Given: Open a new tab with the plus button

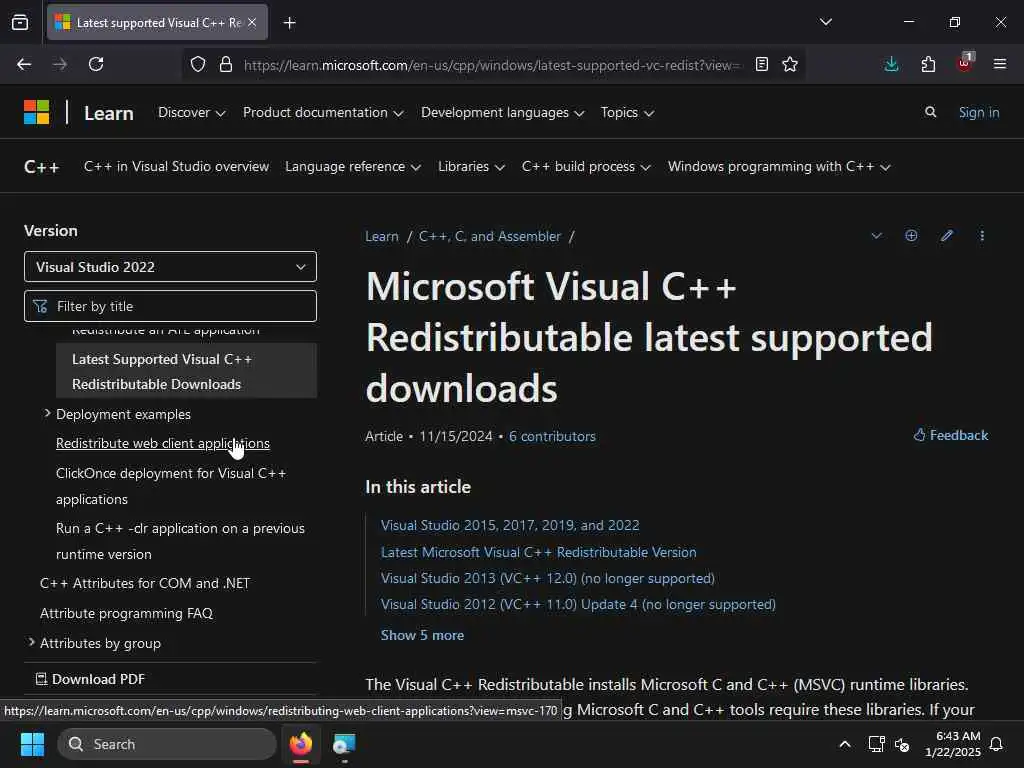Looking at the screenshot, I should [x=289, y=23].
